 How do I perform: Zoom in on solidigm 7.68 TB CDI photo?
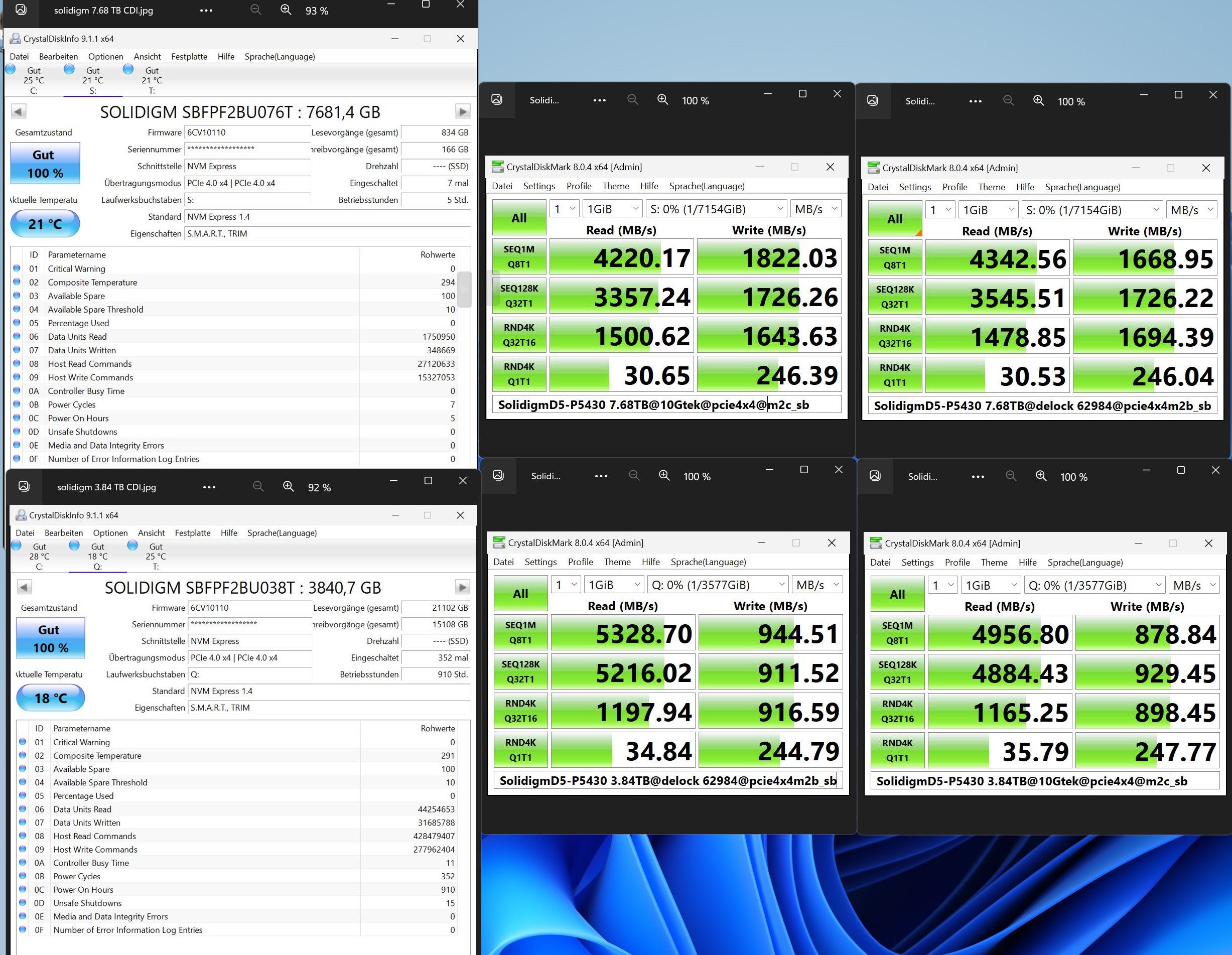(286, 10)
